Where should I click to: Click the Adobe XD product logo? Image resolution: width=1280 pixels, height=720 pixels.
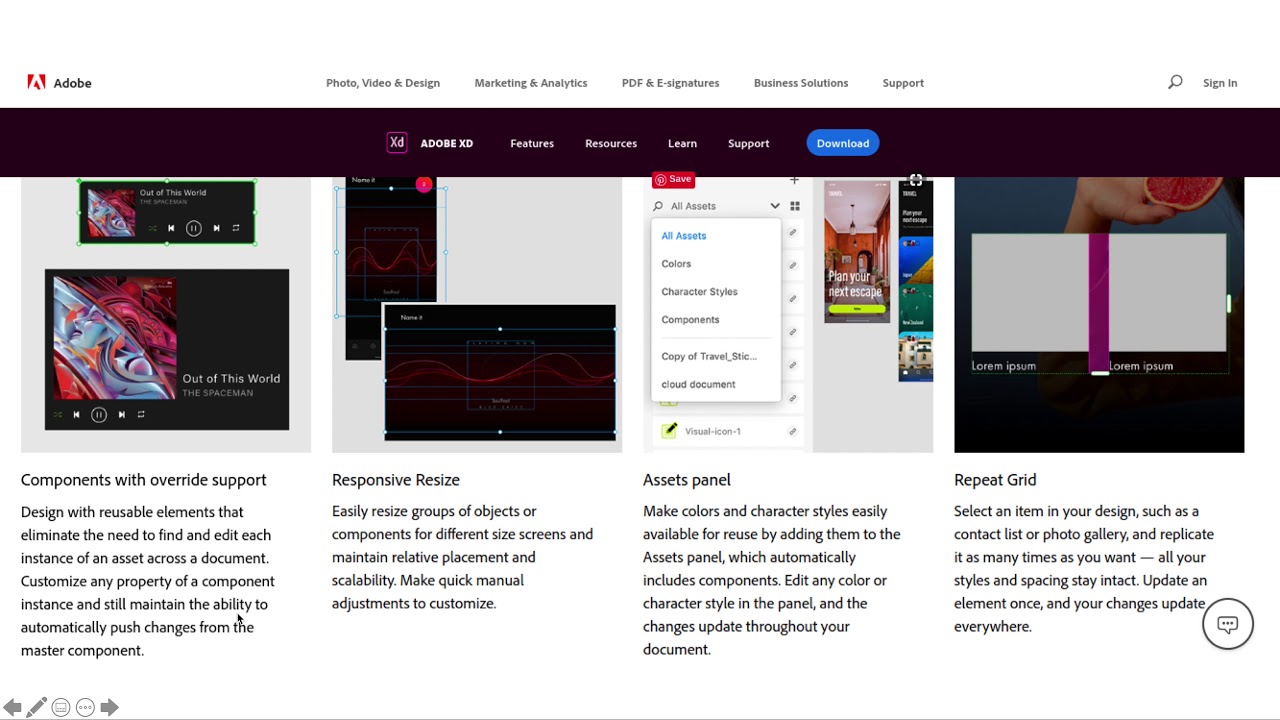(x=397, y=142)
